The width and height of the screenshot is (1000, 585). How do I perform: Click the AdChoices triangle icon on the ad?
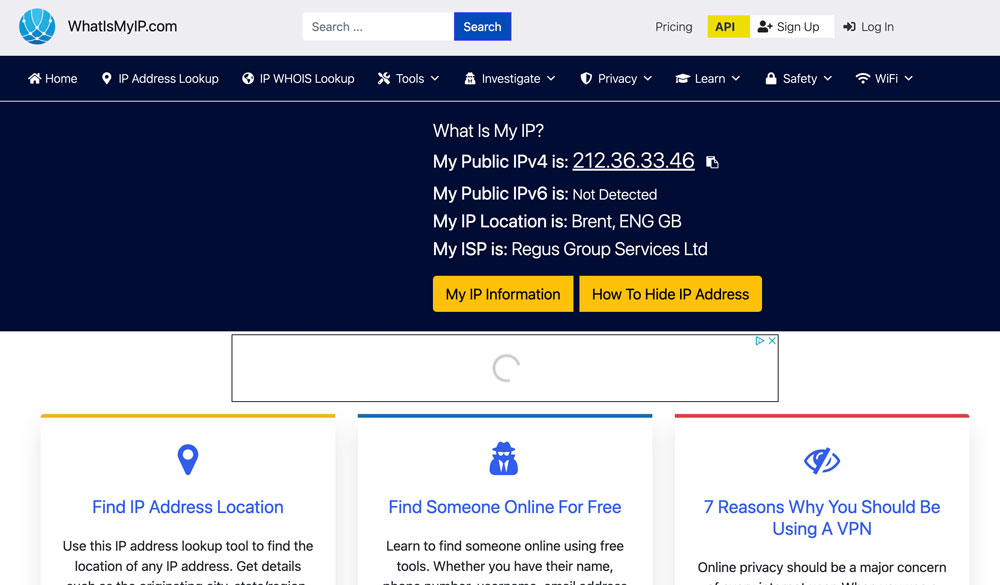[760, 341]
